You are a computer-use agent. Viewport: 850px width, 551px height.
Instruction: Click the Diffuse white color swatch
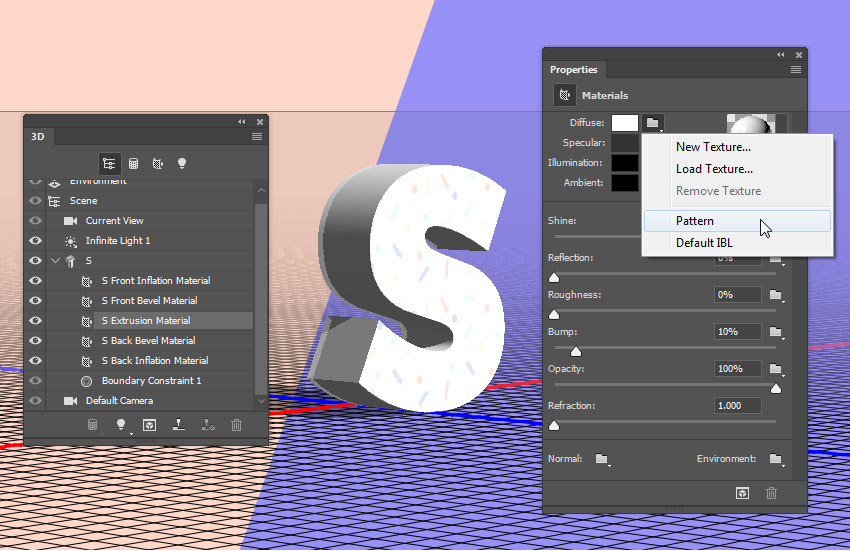tap(625, 123)
